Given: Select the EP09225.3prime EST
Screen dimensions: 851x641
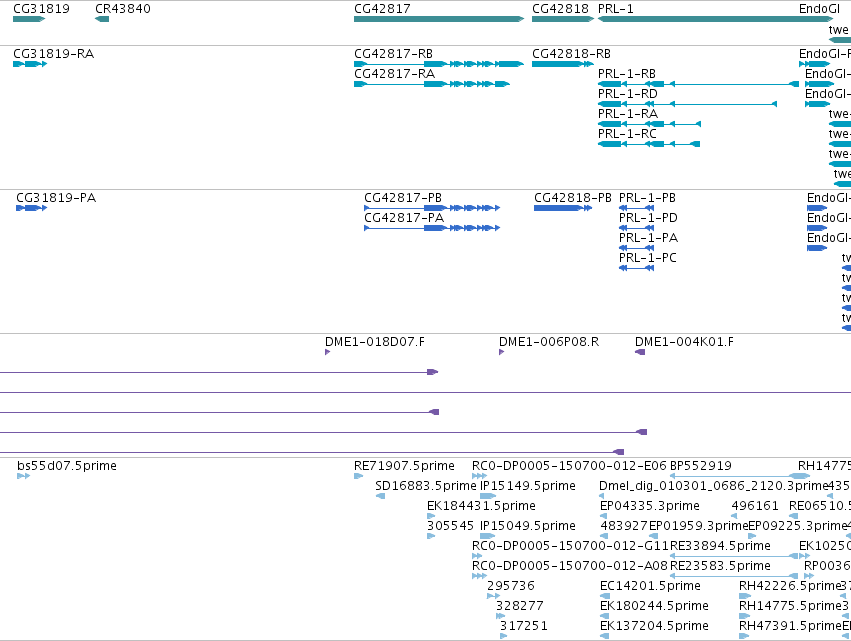Looking at the screenshot, I should [x=752, y=536].
